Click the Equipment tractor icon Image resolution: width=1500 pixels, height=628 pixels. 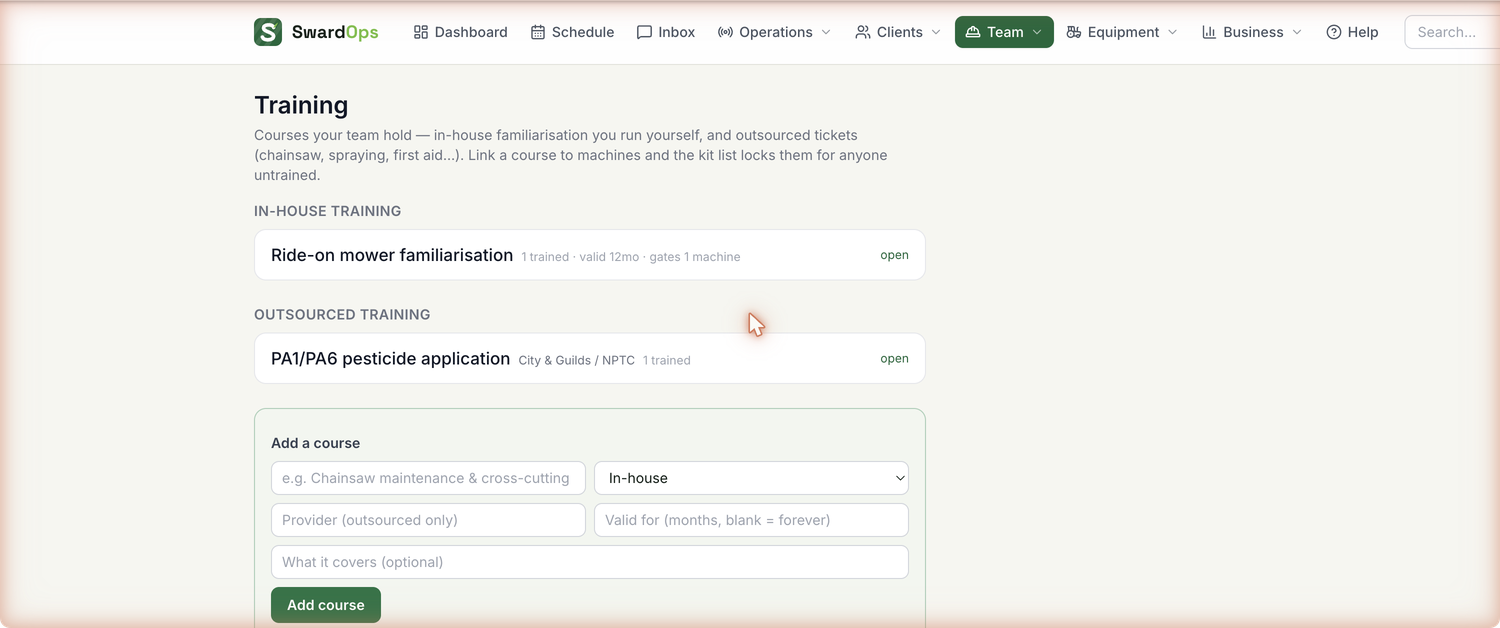(1074, 32)
